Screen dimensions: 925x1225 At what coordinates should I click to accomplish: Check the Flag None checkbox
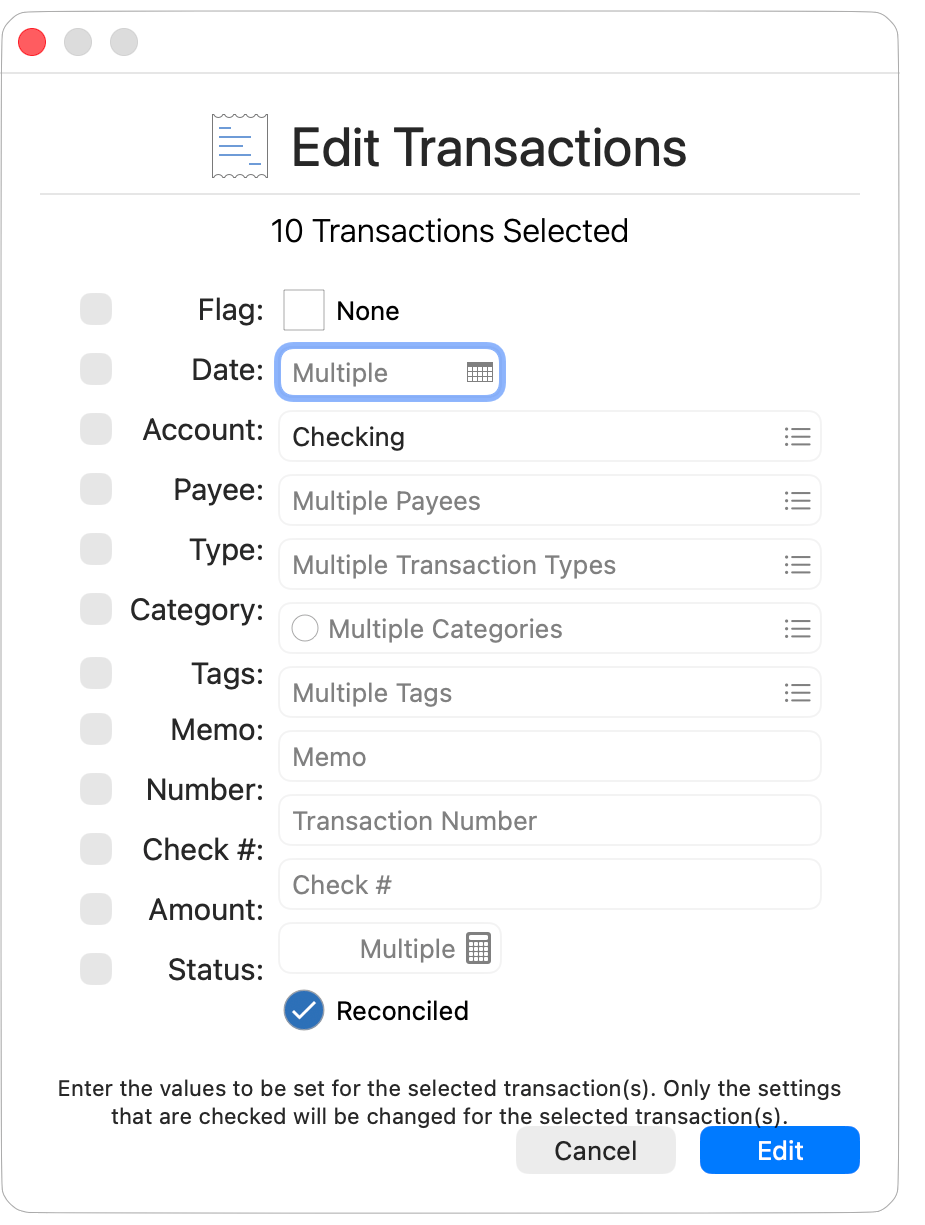pos(303,310)
